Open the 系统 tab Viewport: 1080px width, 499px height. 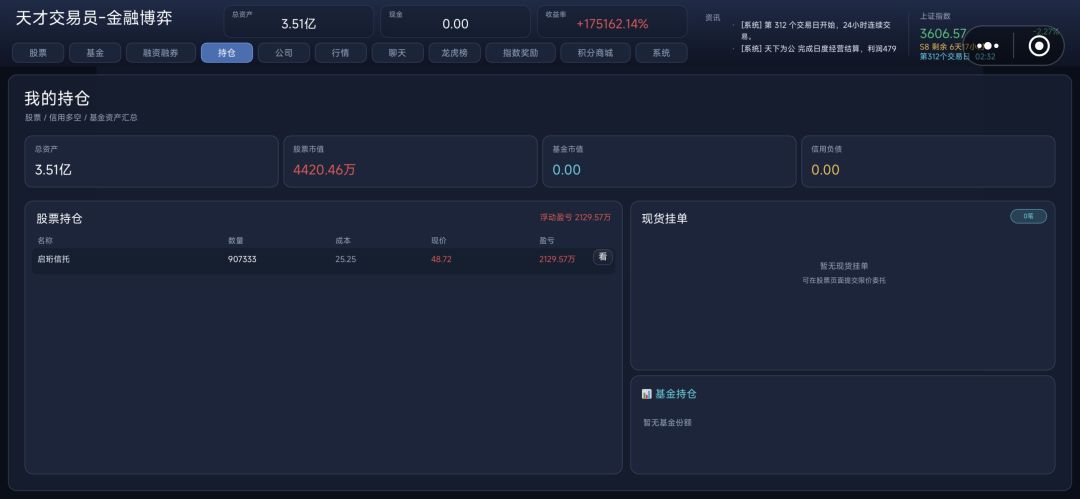[661, 53]
